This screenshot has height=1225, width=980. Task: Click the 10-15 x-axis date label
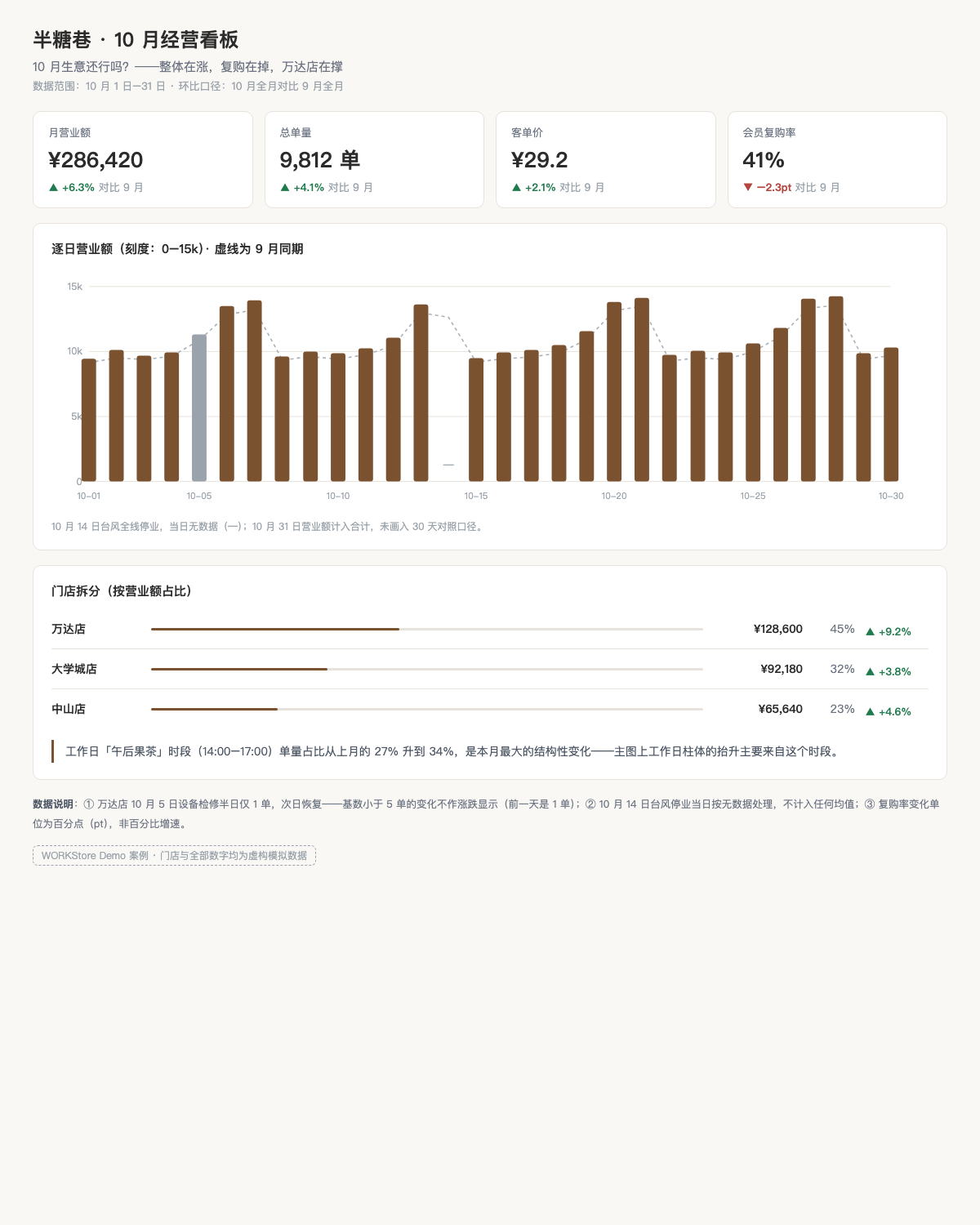click(476, 496)
